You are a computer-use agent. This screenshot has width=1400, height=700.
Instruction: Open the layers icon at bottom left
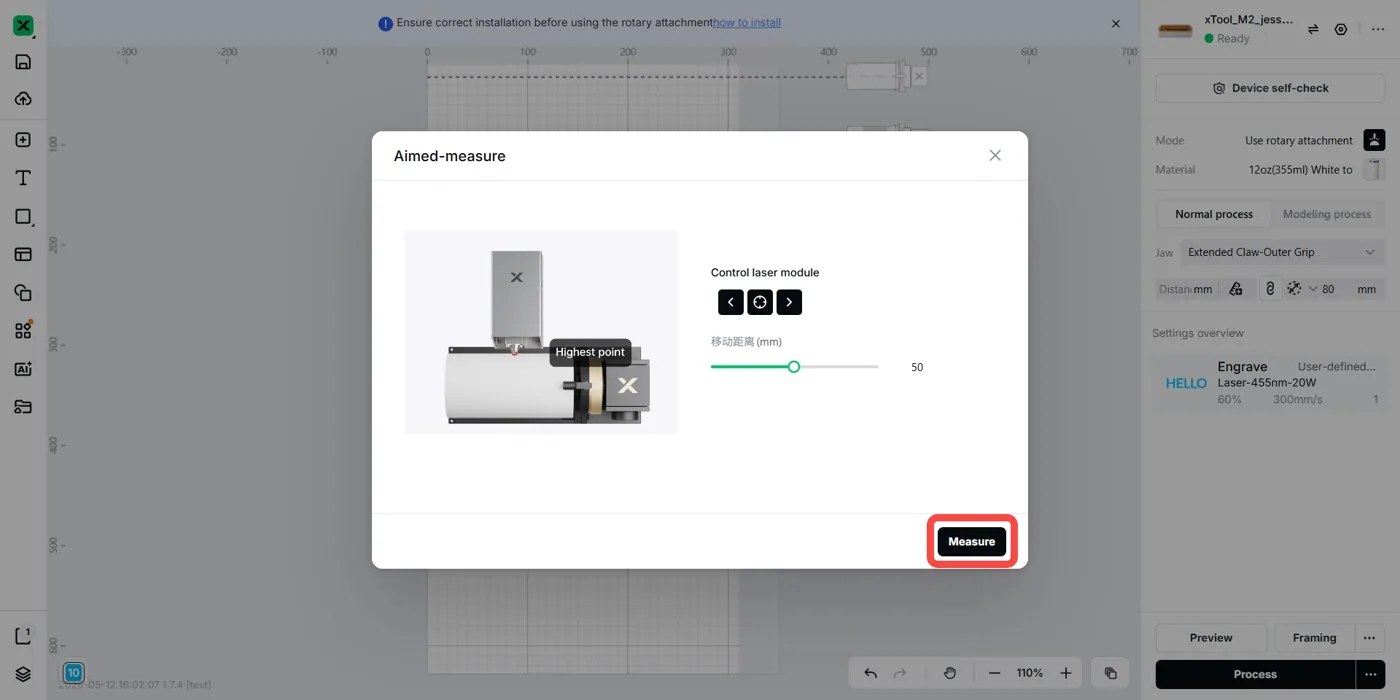[23, 674]
